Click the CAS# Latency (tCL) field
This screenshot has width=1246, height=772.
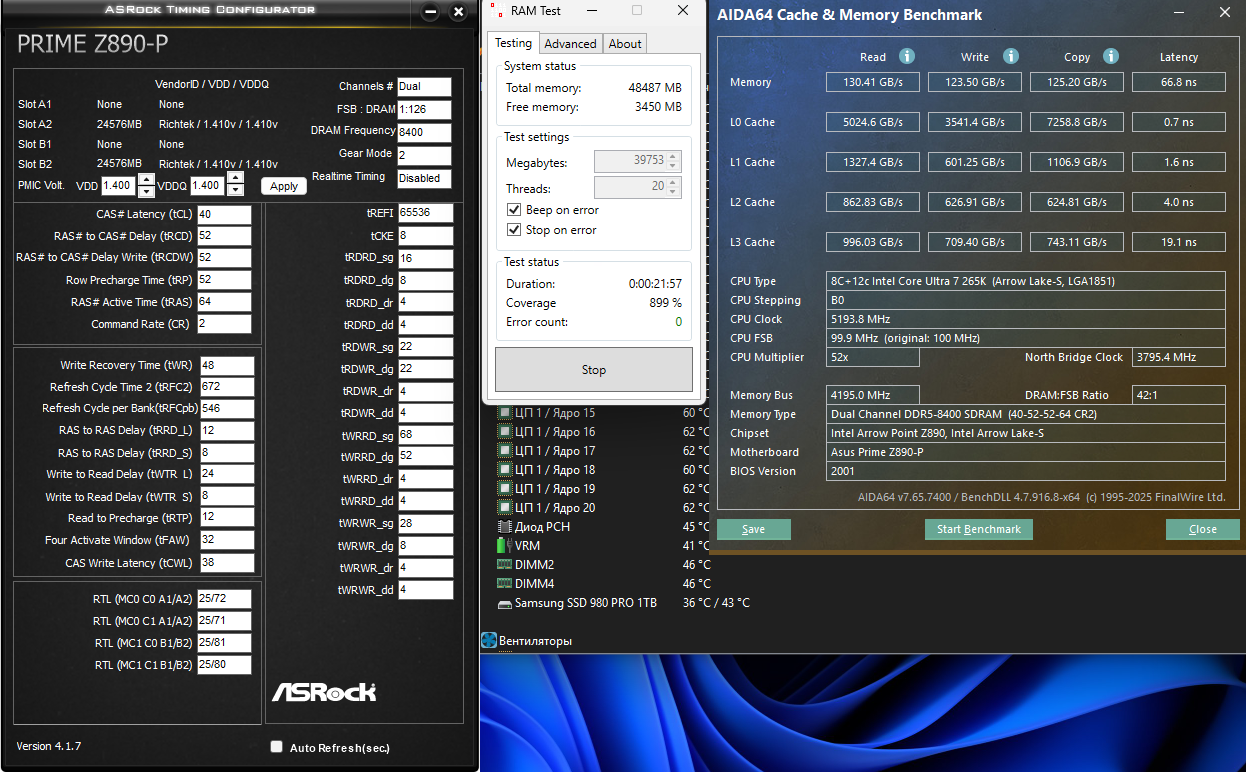click(x=224, y=214)
